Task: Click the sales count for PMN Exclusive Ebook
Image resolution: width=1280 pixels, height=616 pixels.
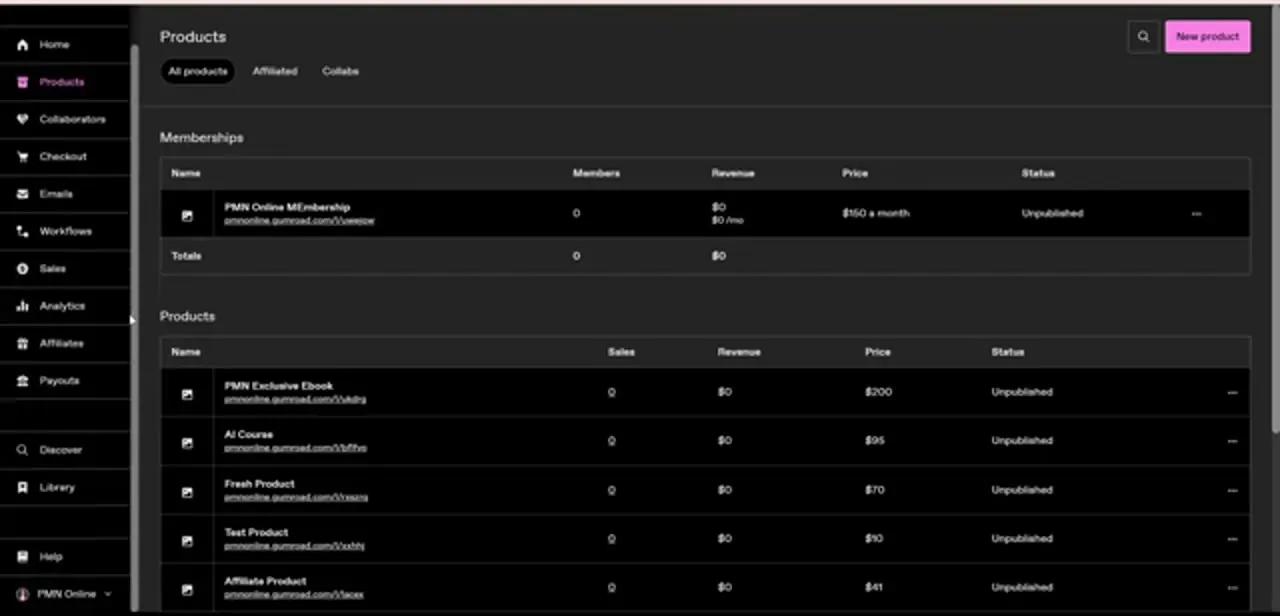Action: click(611, 393)
